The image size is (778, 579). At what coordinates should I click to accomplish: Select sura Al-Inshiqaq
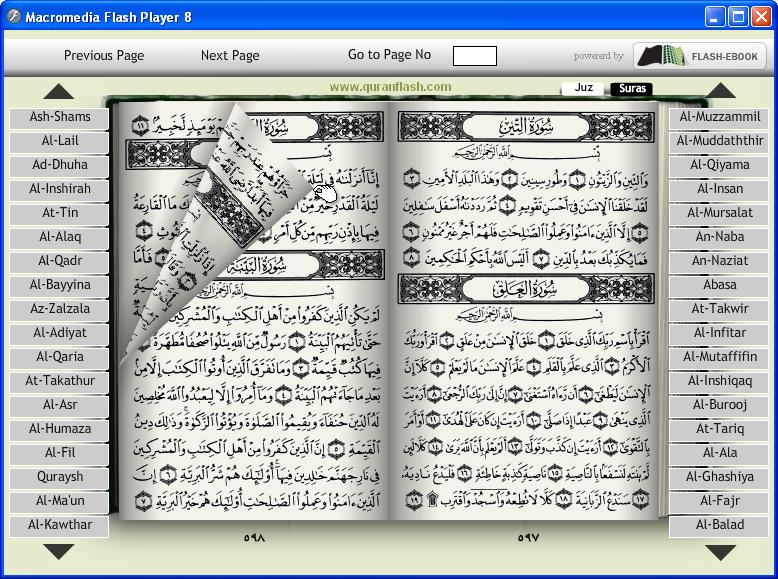click(x=719, y=381)
